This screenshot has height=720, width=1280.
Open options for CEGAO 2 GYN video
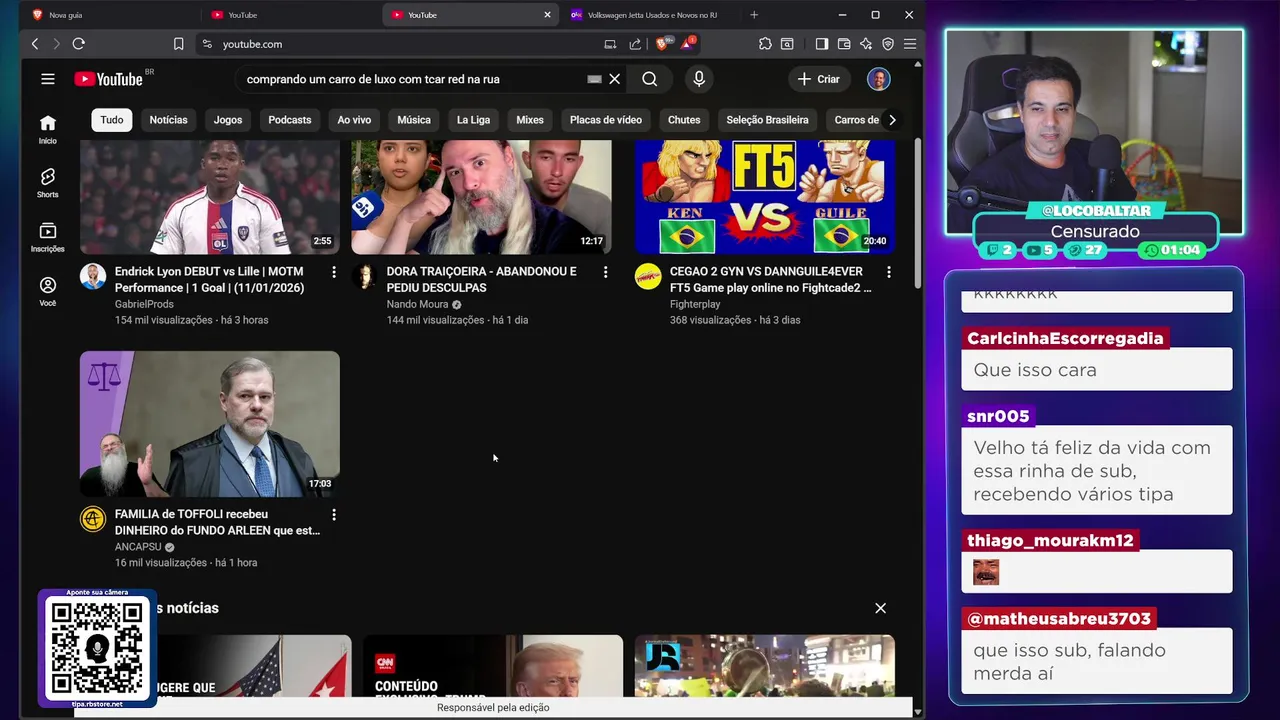(889, 272)
